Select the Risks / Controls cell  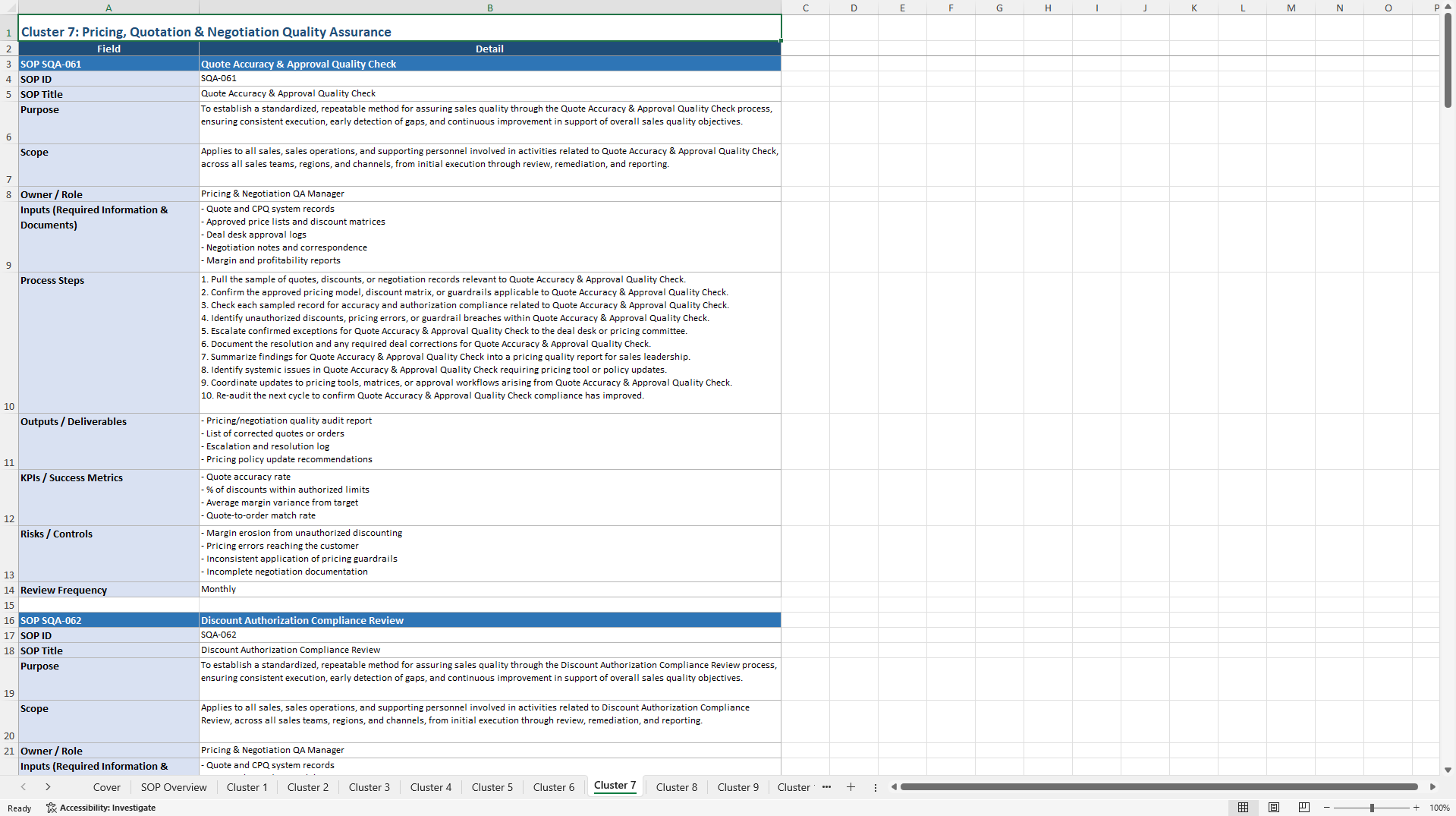click(108, 553)
